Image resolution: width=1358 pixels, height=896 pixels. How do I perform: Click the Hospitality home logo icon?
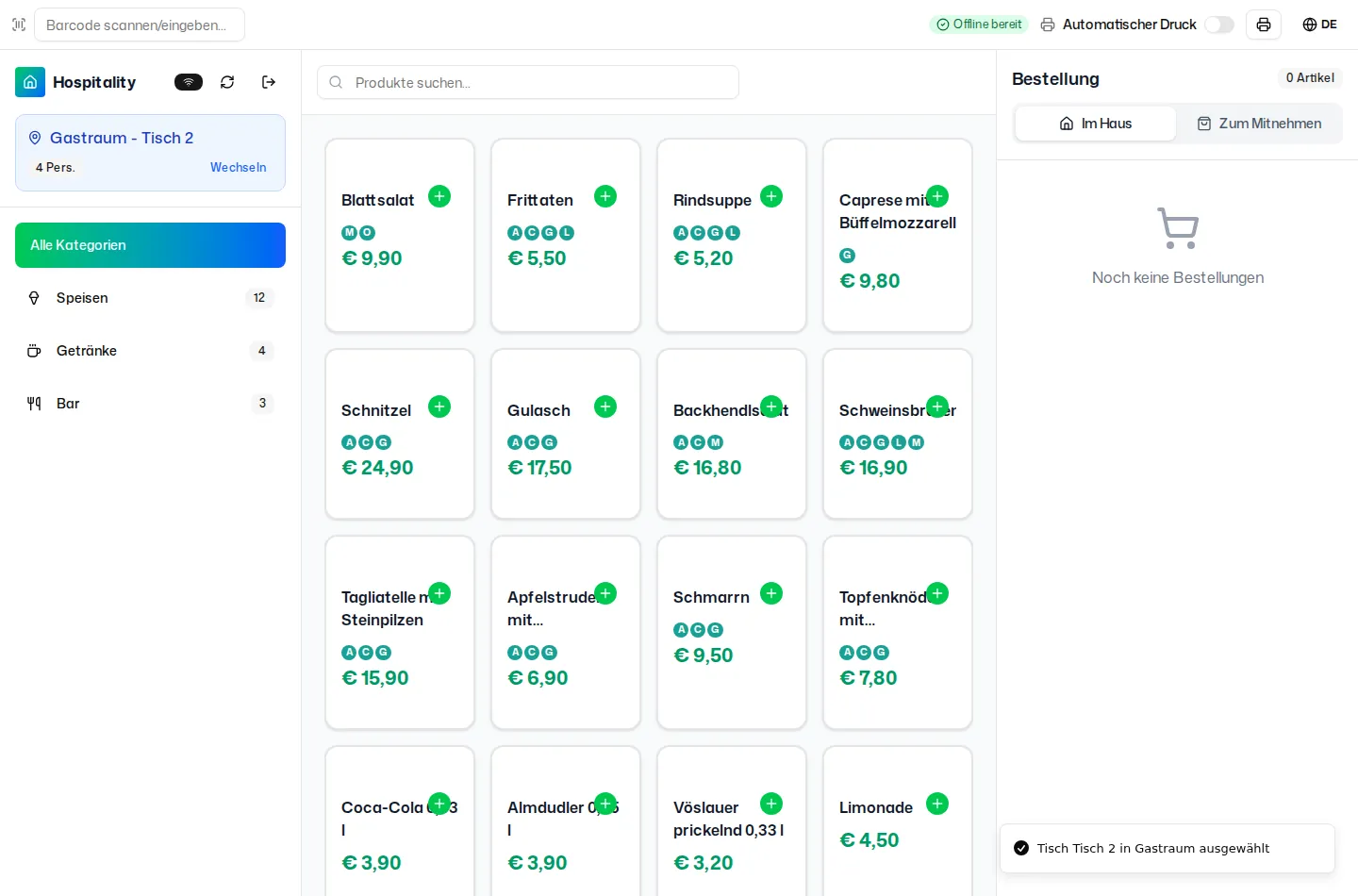[x=30, y=82]
